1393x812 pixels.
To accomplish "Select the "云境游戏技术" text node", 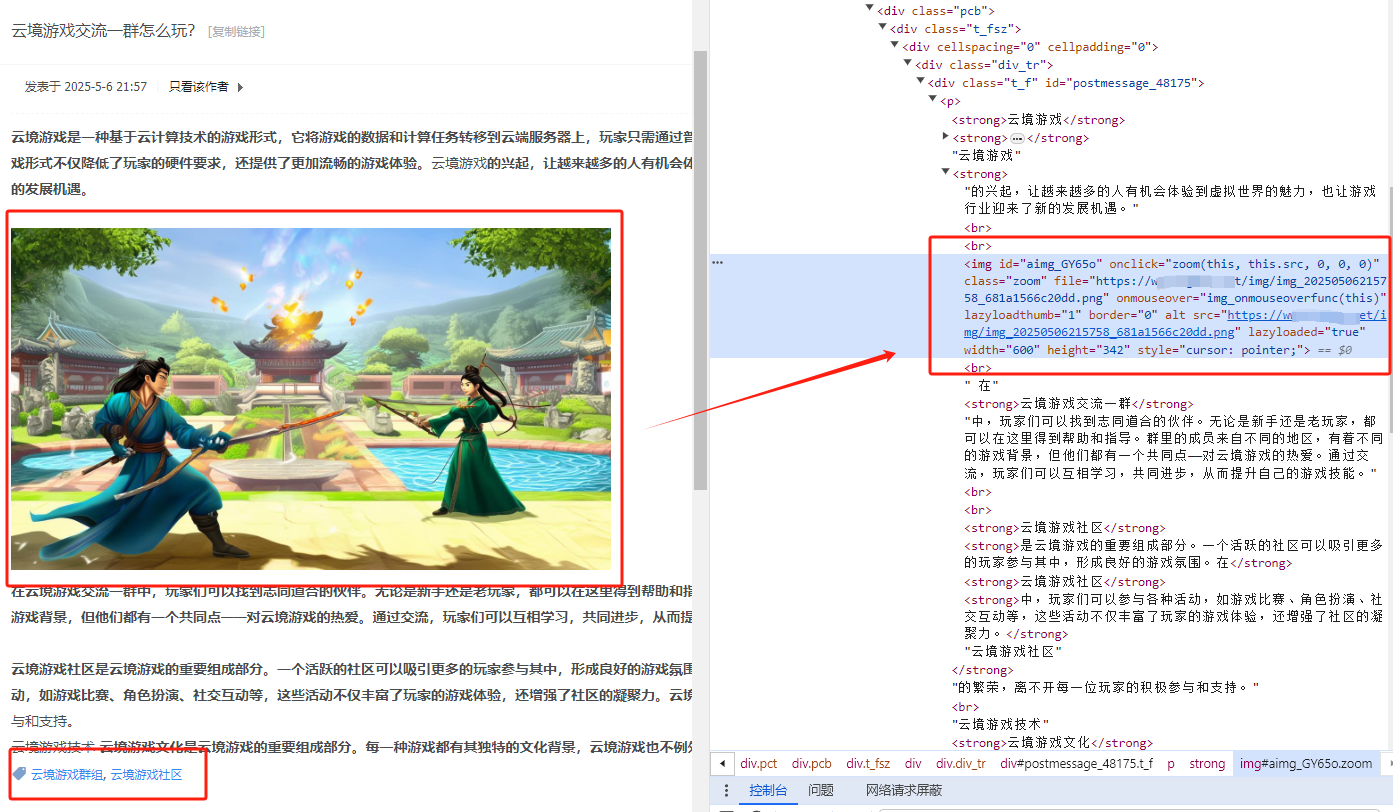I will 999,723.
